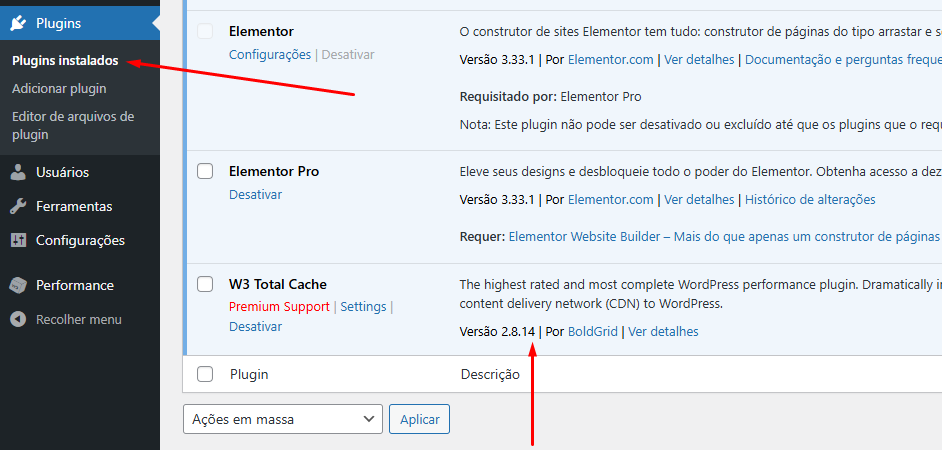Image resolution: width=942 pixels, height=450 pixels.
Task: Click greyed Desativar link under Elementor
Action: pos(348,55)
